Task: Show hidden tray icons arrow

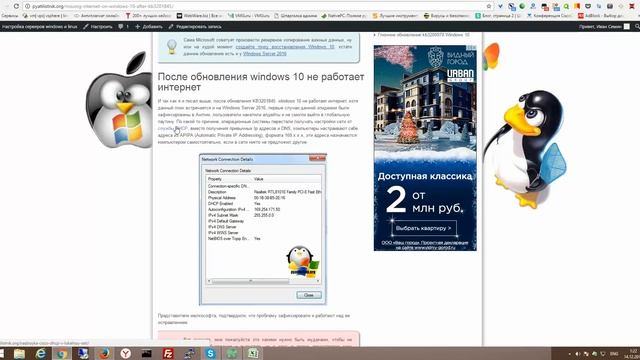Action: click(x=569, y=354)
